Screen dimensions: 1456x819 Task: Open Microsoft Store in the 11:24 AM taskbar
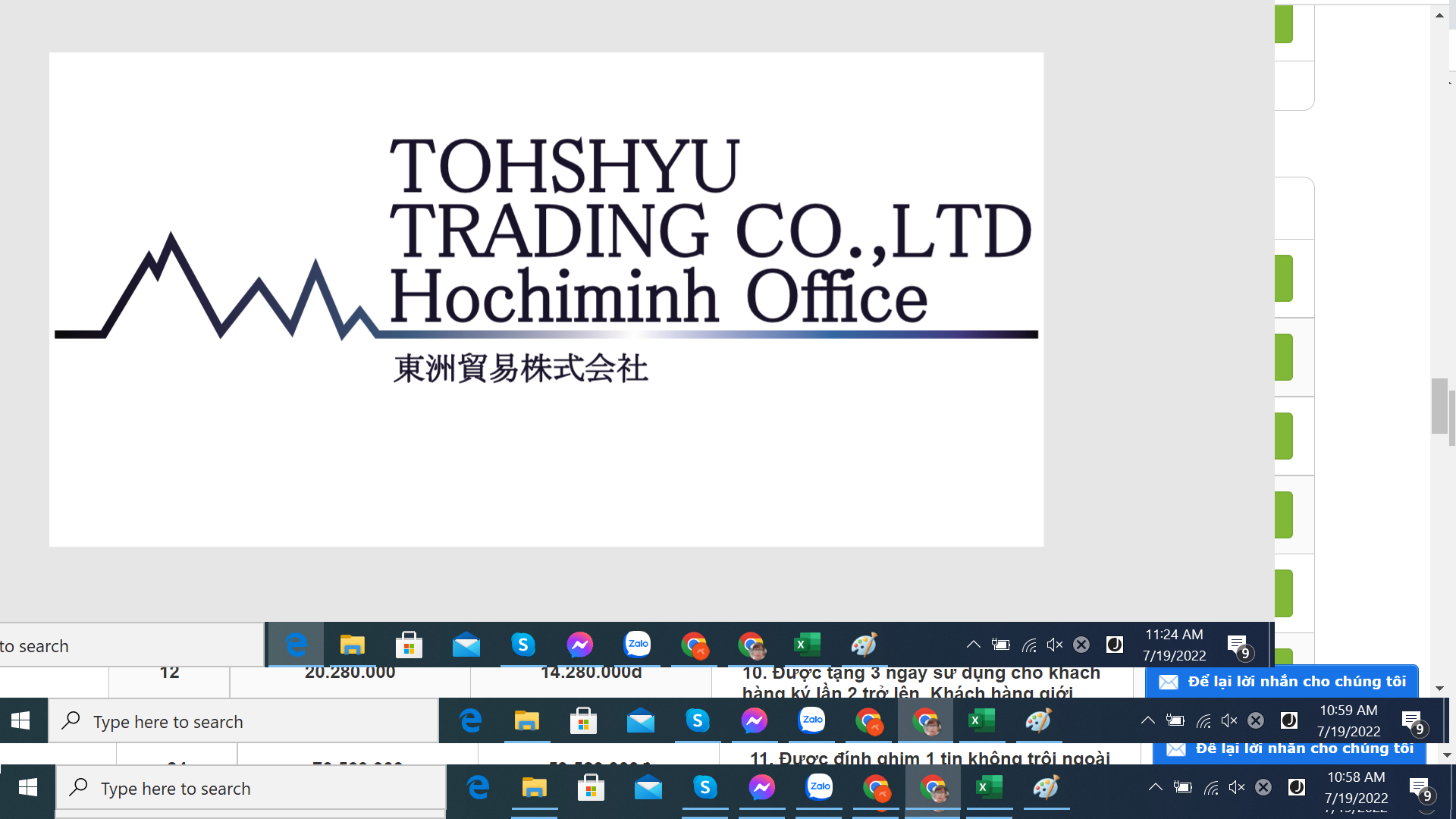pyautogui.click(x=409, y=645)
